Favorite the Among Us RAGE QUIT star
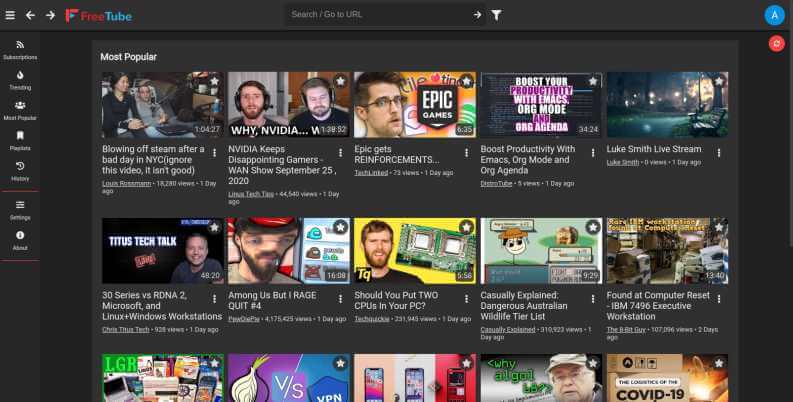 coord(340,227)
